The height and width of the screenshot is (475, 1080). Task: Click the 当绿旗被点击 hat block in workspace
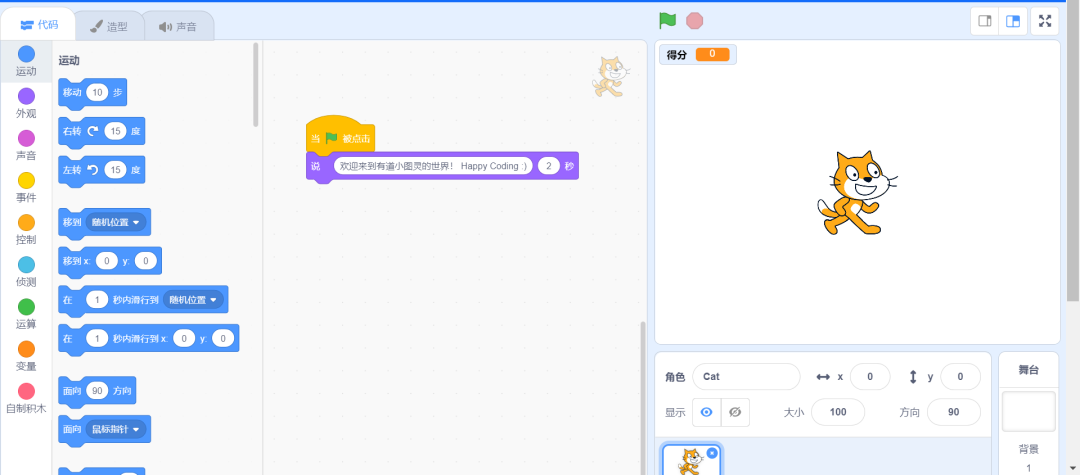click(340, 135)
